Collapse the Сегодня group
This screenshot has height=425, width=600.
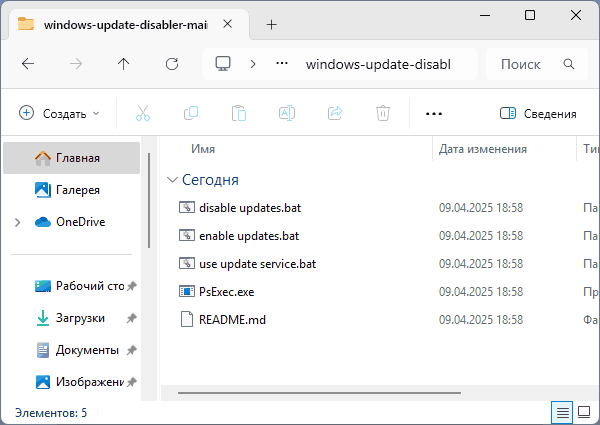[x=173, y=179]
